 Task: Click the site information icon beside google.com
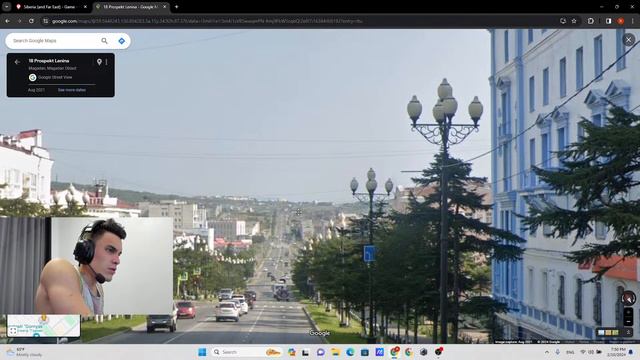(46, 21)
